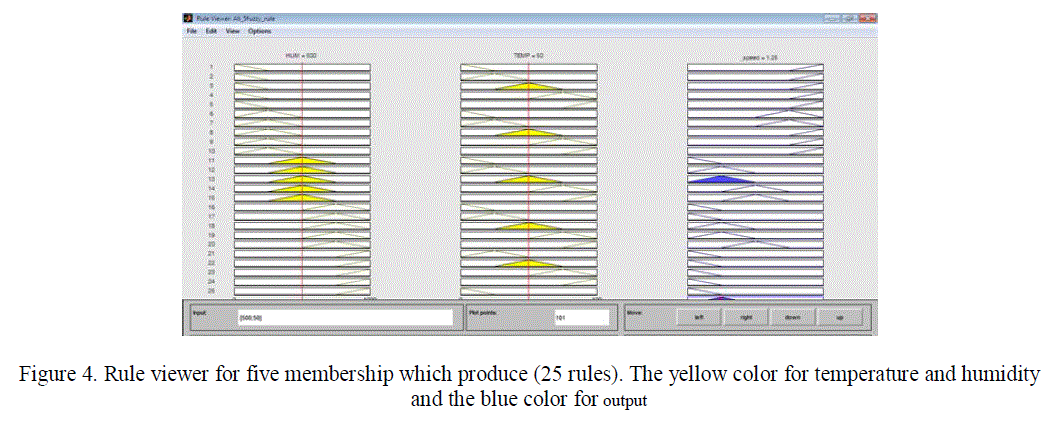
Task: Open the Options menu
Action: [x=260, y=31]
